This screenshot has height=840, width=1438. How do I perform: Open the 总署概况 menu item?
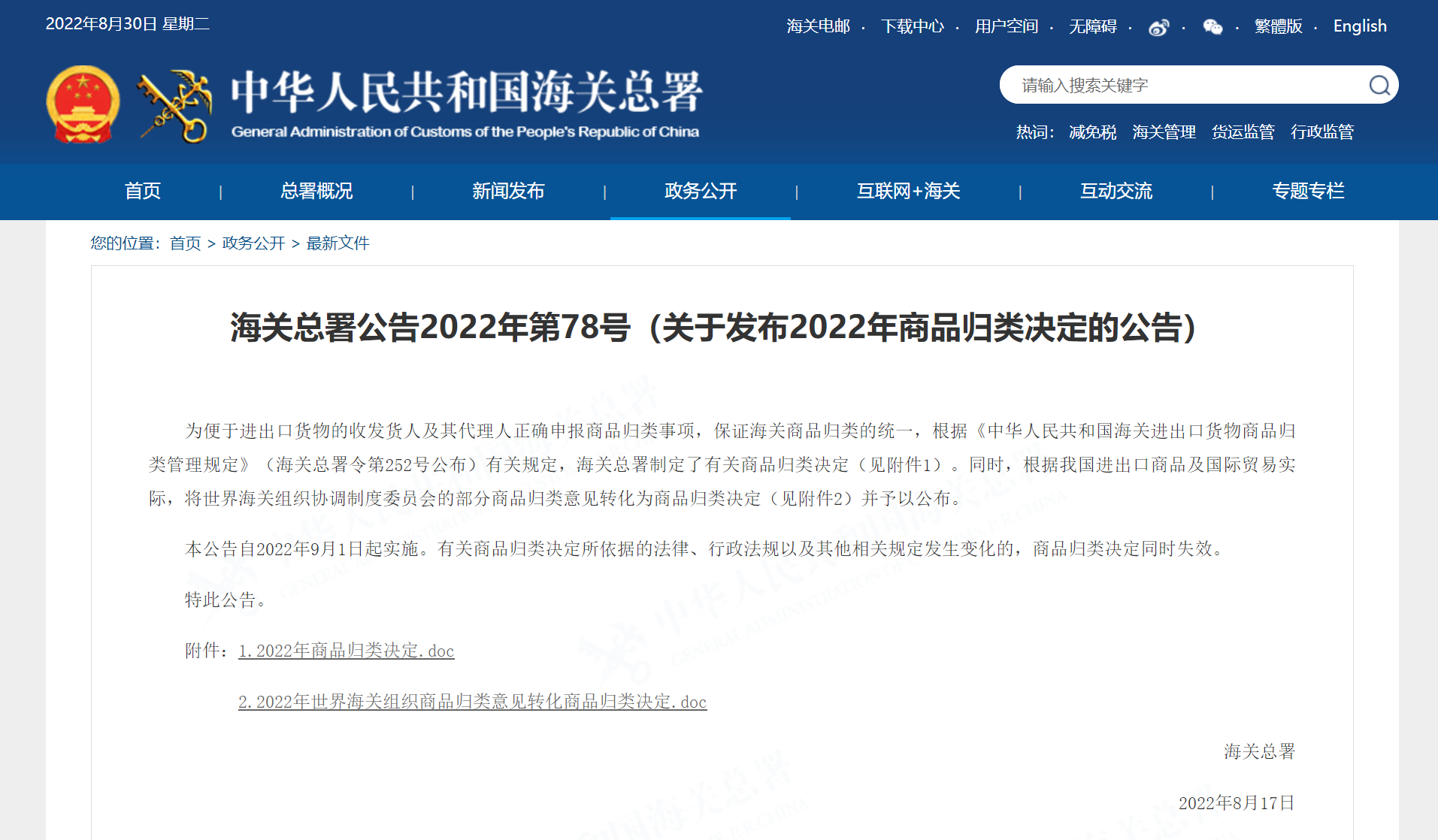click(x=316, y=192)
